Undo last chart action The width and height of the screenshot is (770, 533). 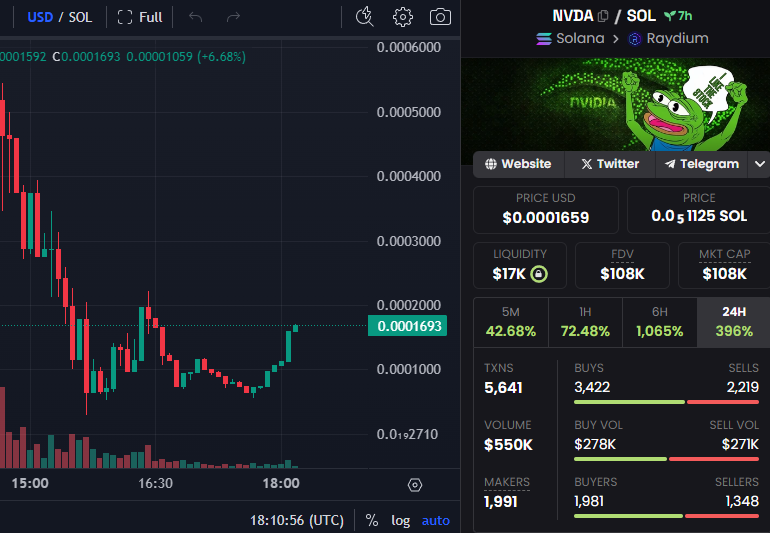click(195, 17)
